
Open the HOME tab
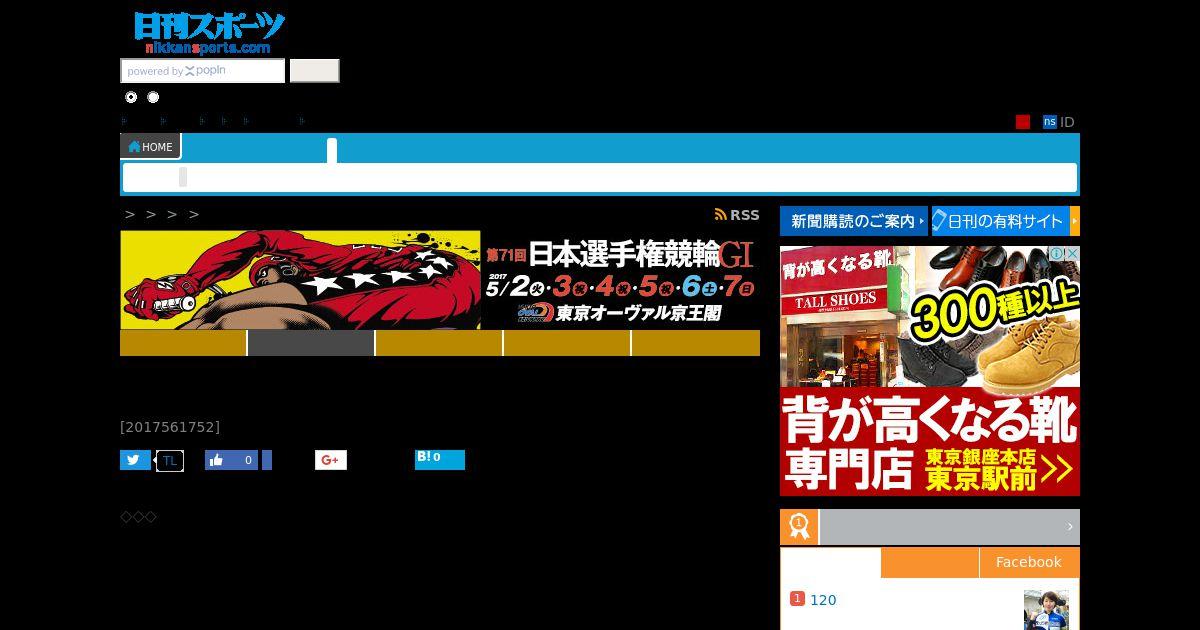click(x=150, y=147)
